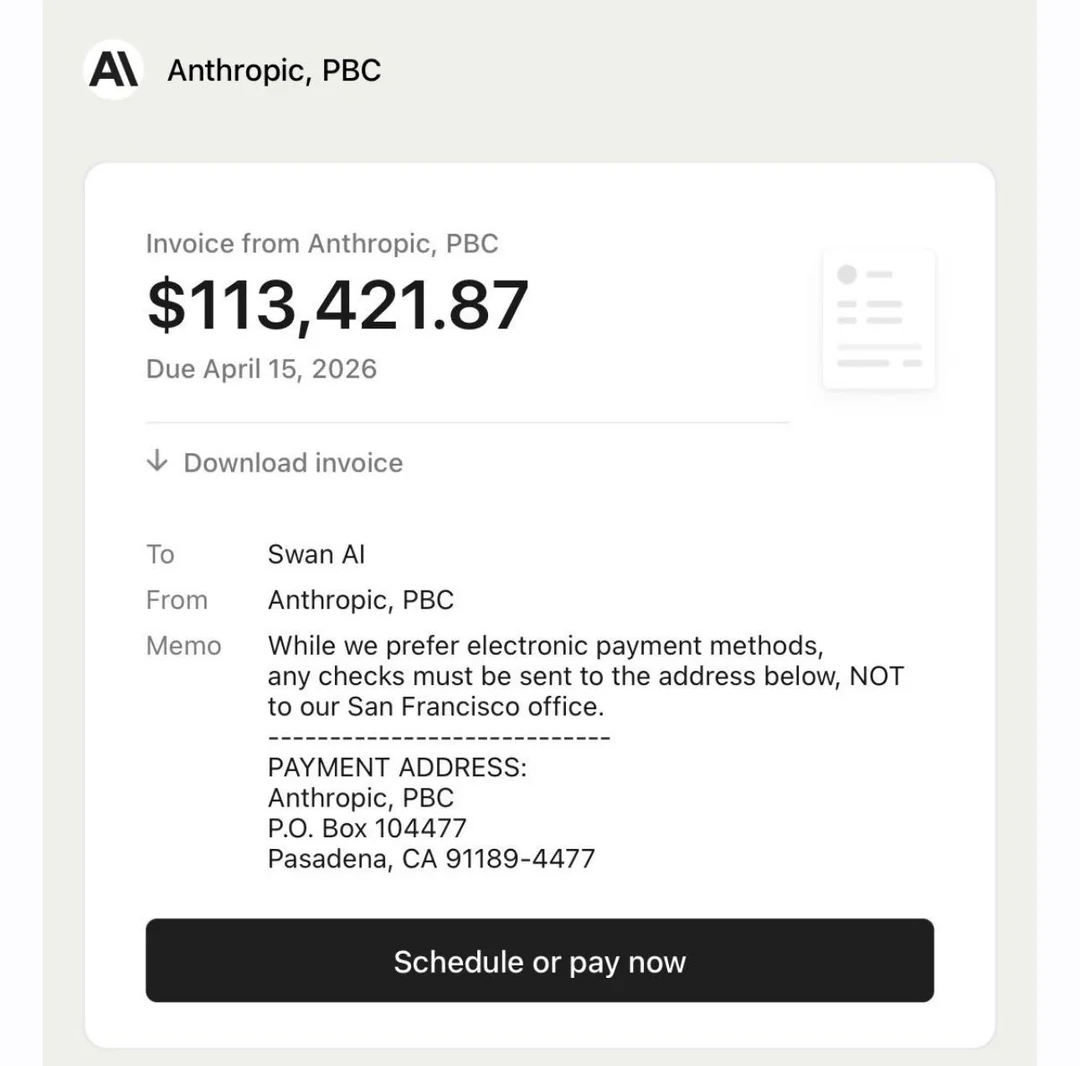
Task: Click the From field label
Action: click(177, 600)
